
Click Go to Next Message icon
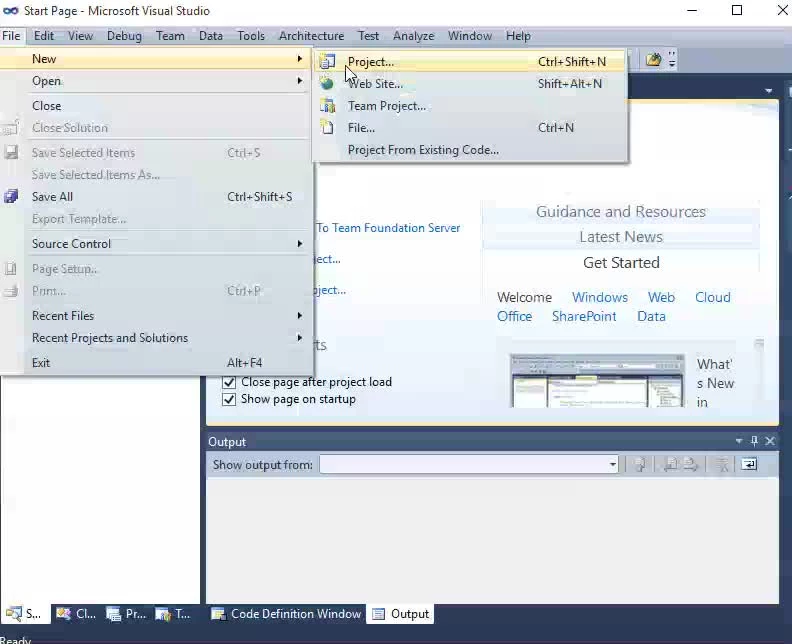click(690, 464)
